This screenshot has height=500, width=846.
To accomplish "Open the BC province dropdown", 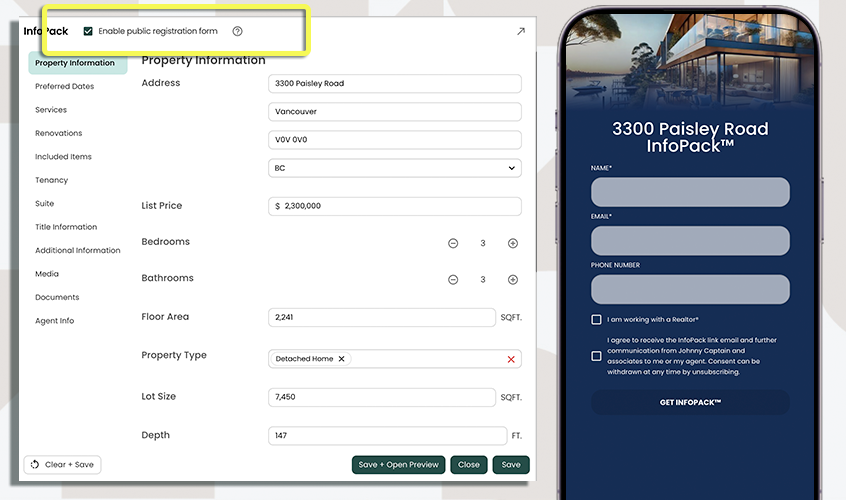I will 395,168.
